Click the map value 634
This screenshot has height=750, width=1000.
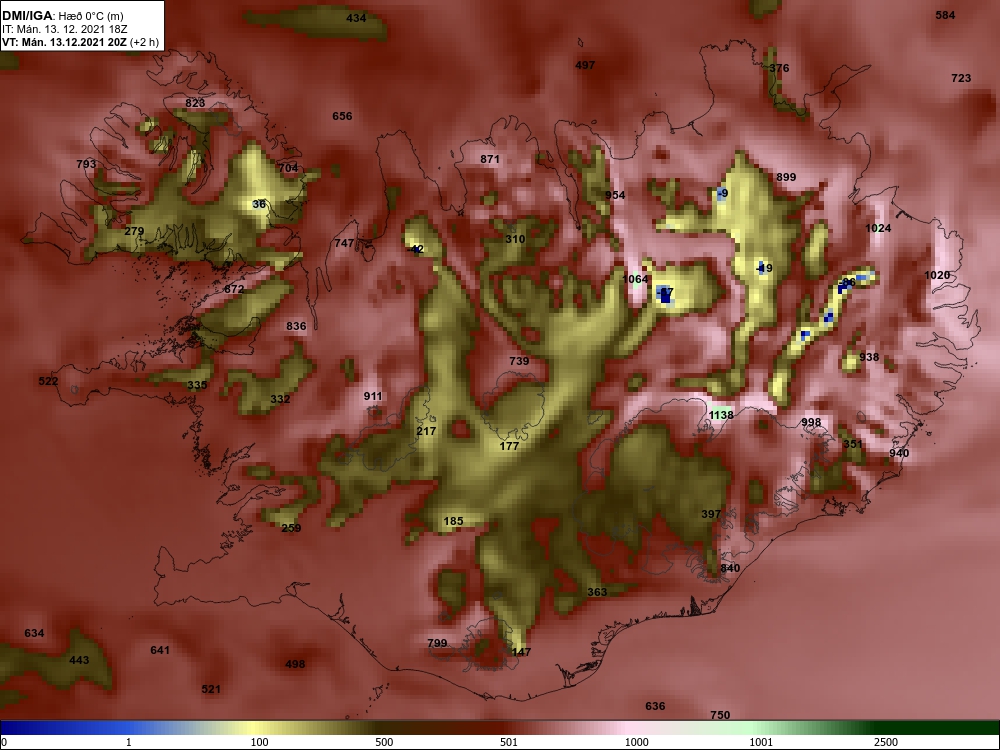(x=34, y=634)
